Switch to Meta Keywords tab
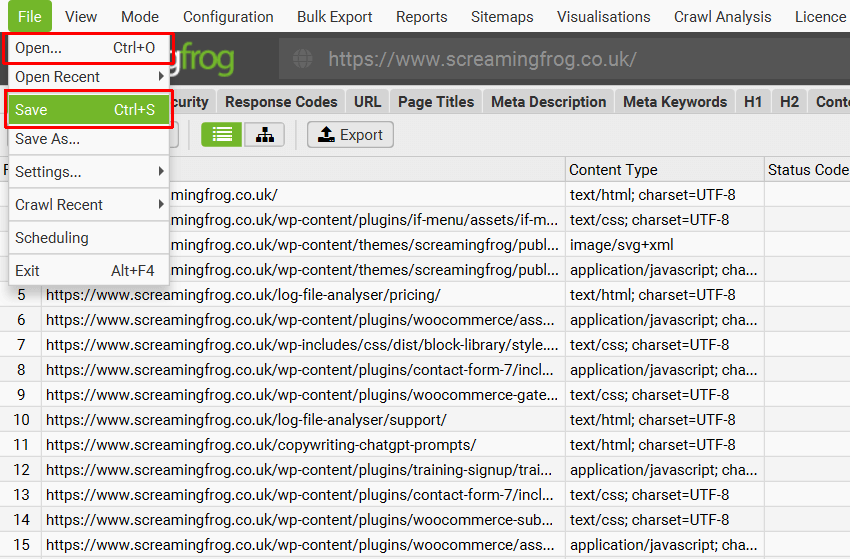 [x=675, y=102]
